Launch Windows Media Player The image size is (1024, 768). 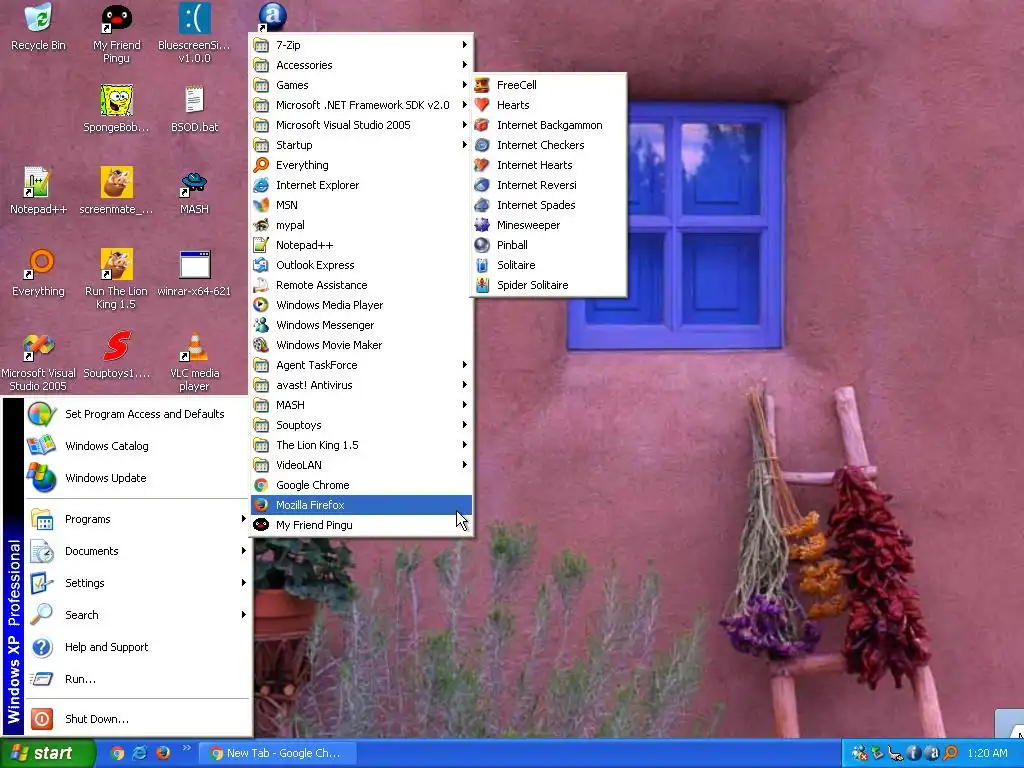(361, 305)
